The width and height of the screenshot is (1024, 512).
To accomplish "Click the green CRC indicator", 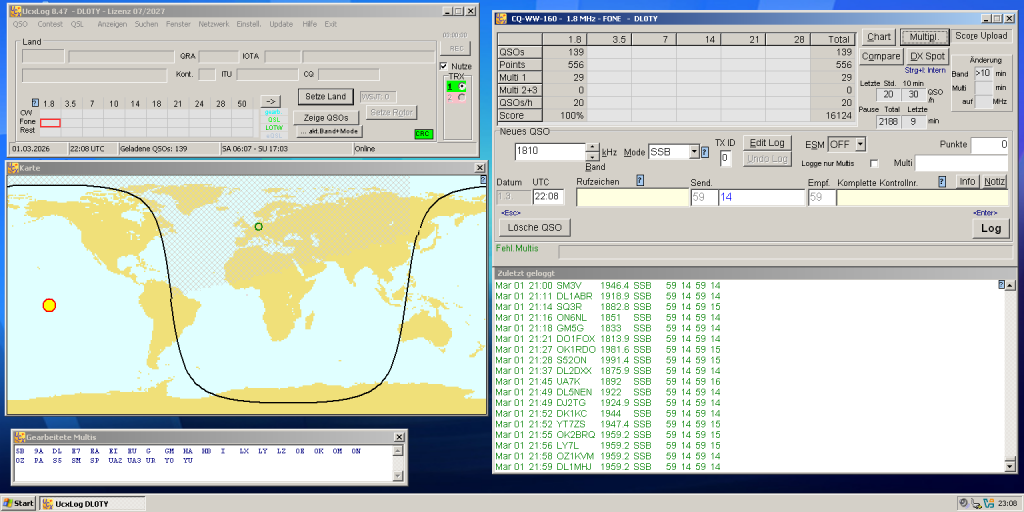I will (x=423, y=133).
